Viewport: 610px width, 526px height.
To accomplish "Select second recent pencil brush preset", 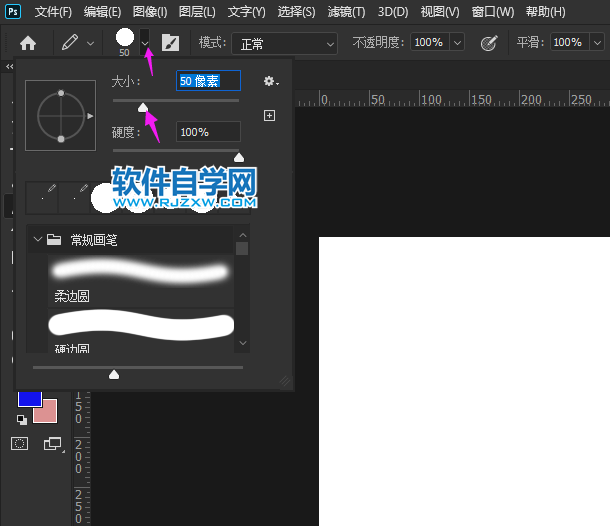I will [75, 198].
